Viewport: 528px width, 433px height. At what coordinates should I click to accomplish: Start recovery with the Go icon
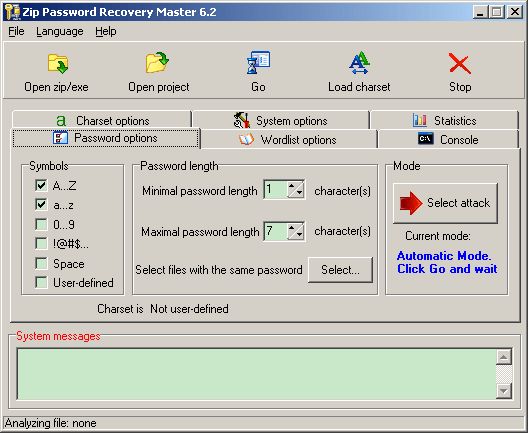tap(258, 63)
